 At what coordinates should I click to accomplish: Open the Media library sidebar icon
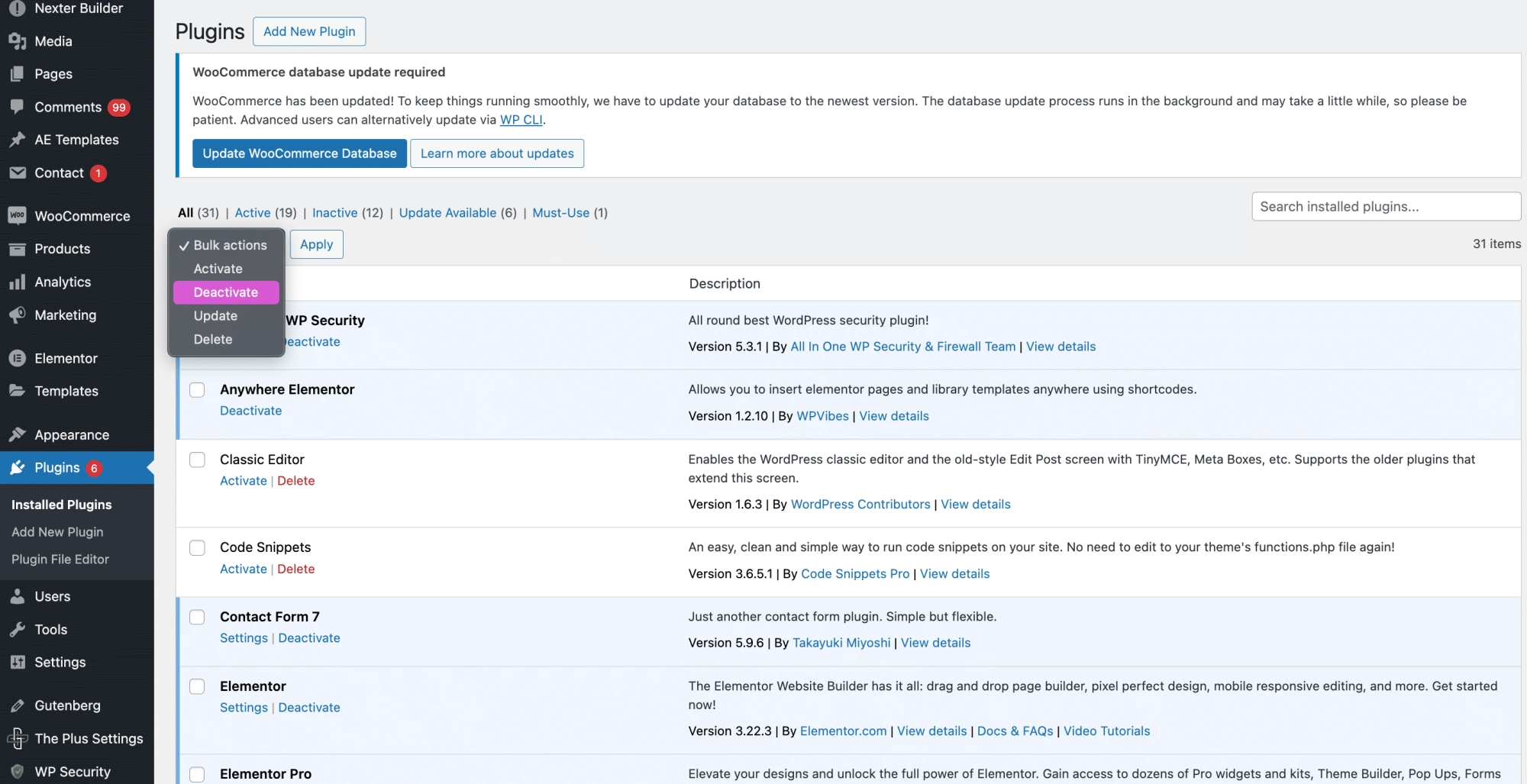pyautogui.click(x=18, y=41)
